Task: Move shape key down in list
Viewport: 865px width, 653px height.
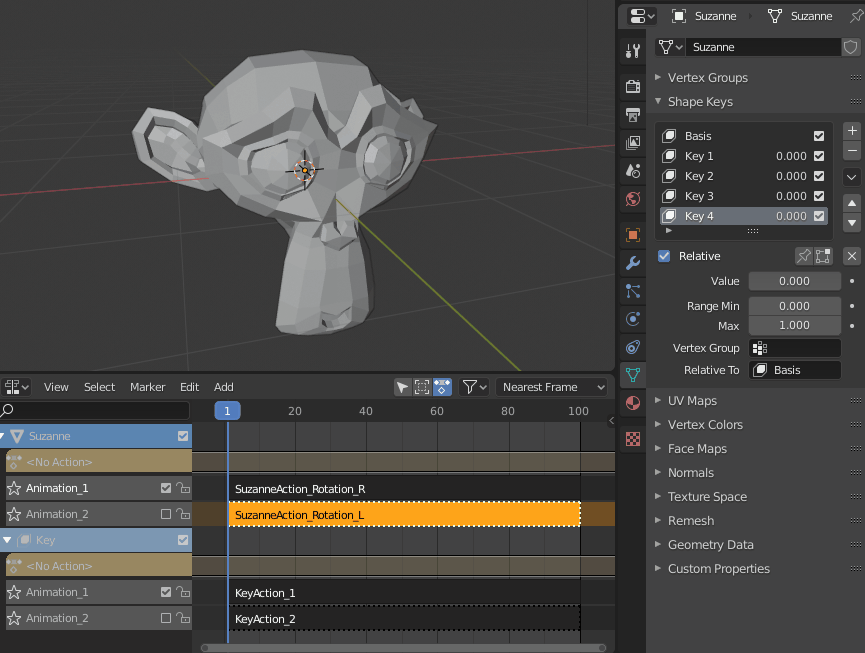Action: [852, 223]
